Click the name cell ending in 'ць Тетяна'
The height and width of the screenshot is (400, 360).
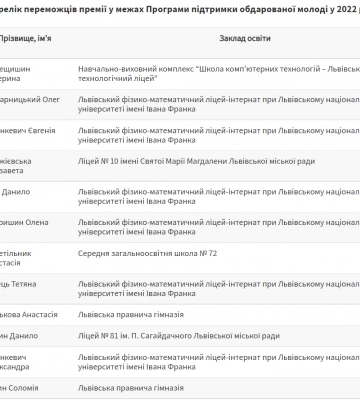(x=18, y=284)
